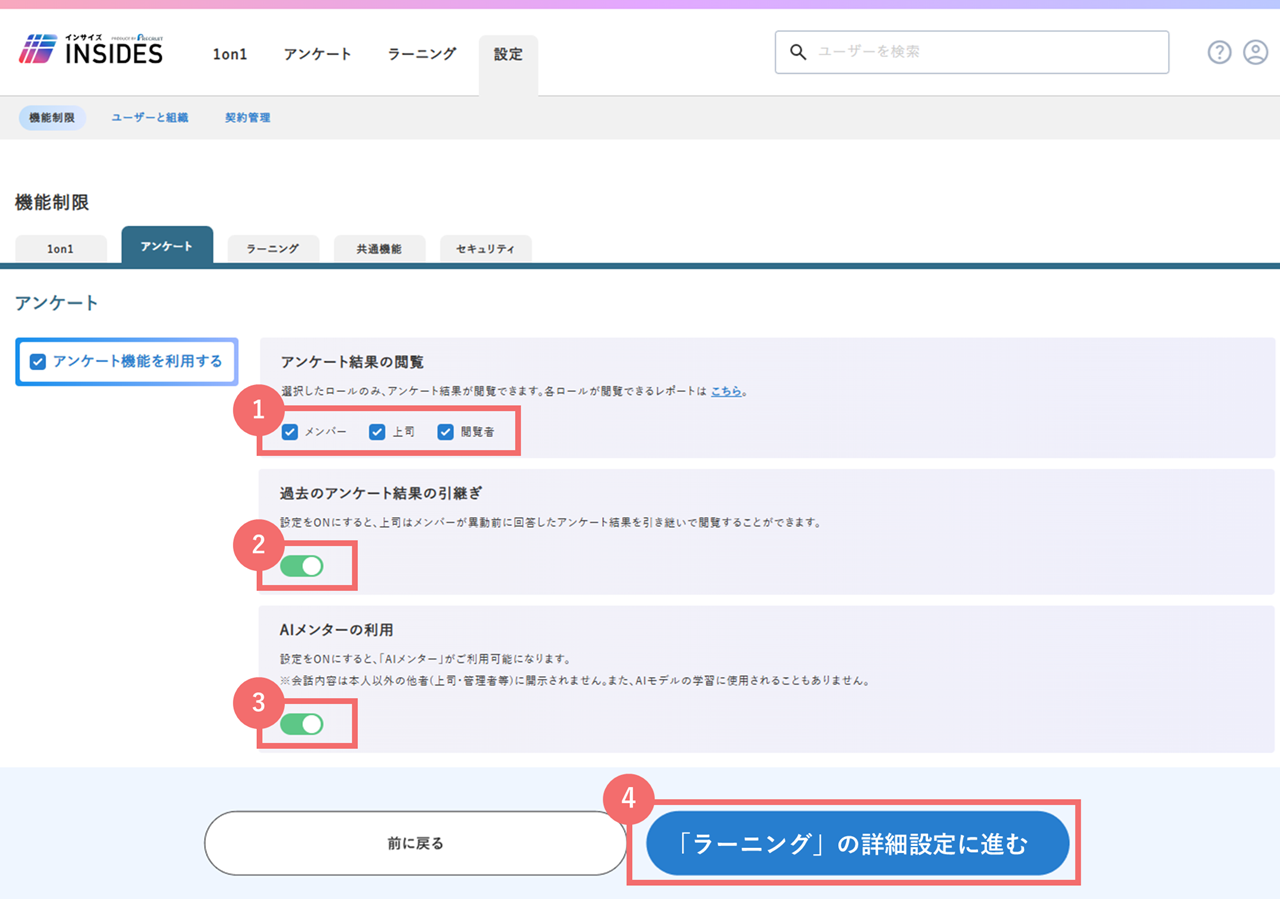Click the 過去のアンケート結果の引継ぎ heading
Viewport: 1280px width, 899px height.
coord(382,493)
